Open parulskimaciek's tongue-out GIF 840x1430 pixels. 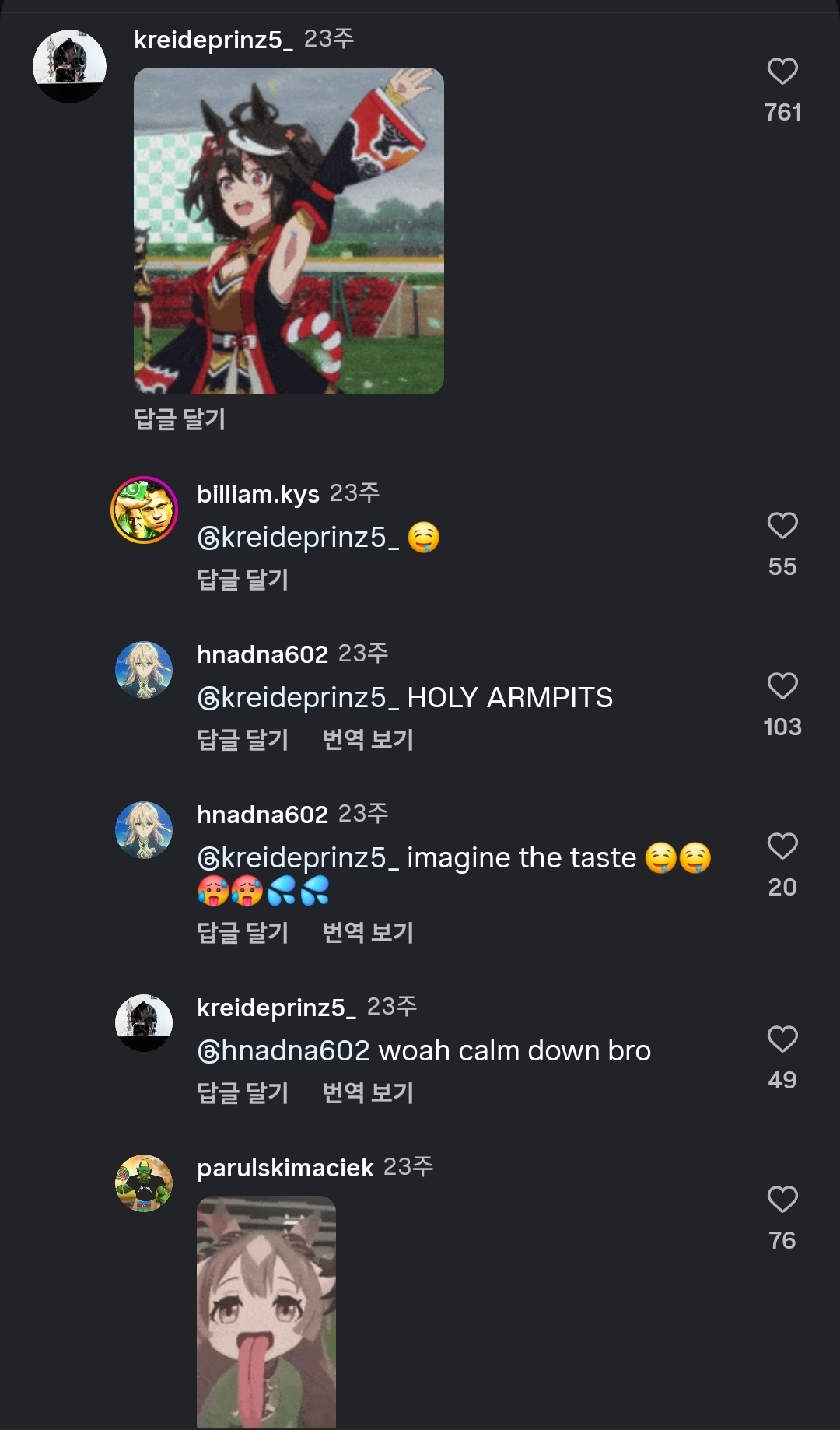[266, 1312]
